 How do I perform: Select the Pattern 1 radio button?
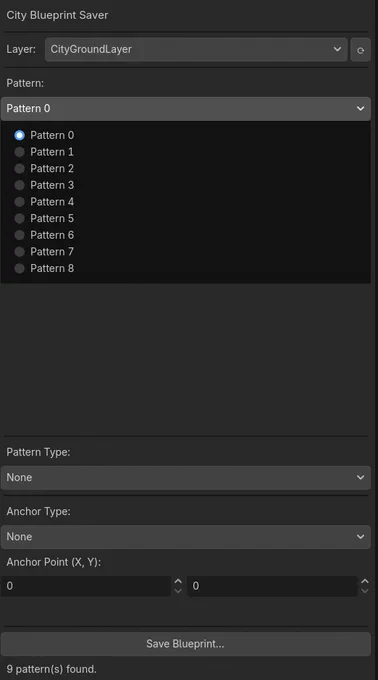[x=19, y=152]
